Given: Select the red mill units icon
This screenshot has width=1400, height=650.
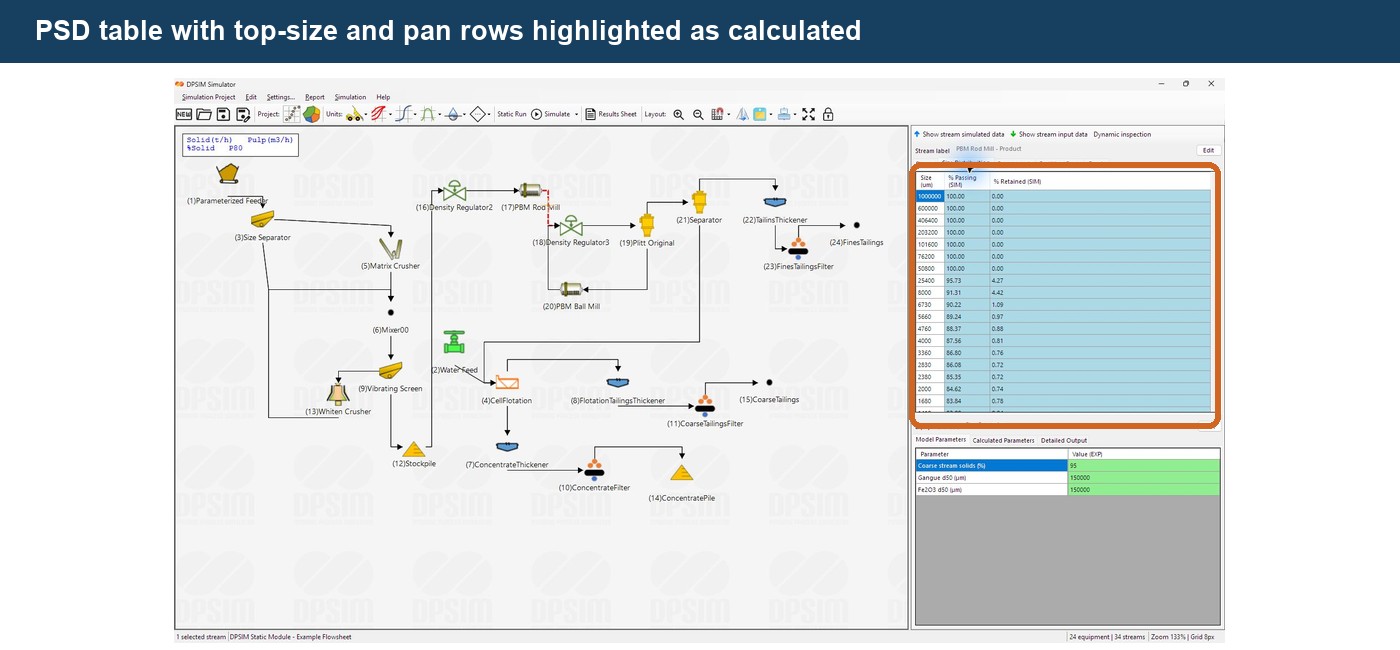Looking at the screenshot, I should pos(381,114).
